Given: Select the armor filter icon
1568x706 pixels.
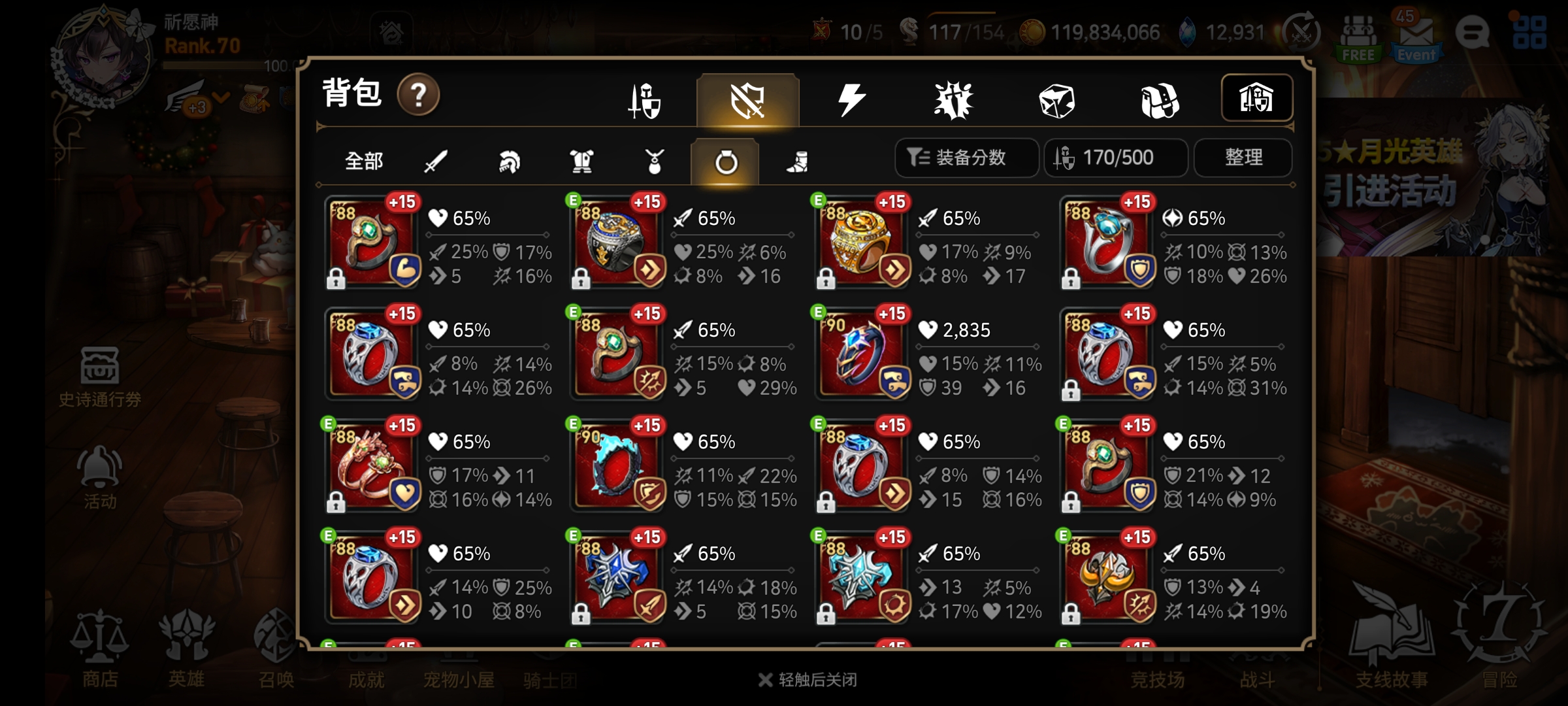Looking at the screenshot, I should coord(581,161).
